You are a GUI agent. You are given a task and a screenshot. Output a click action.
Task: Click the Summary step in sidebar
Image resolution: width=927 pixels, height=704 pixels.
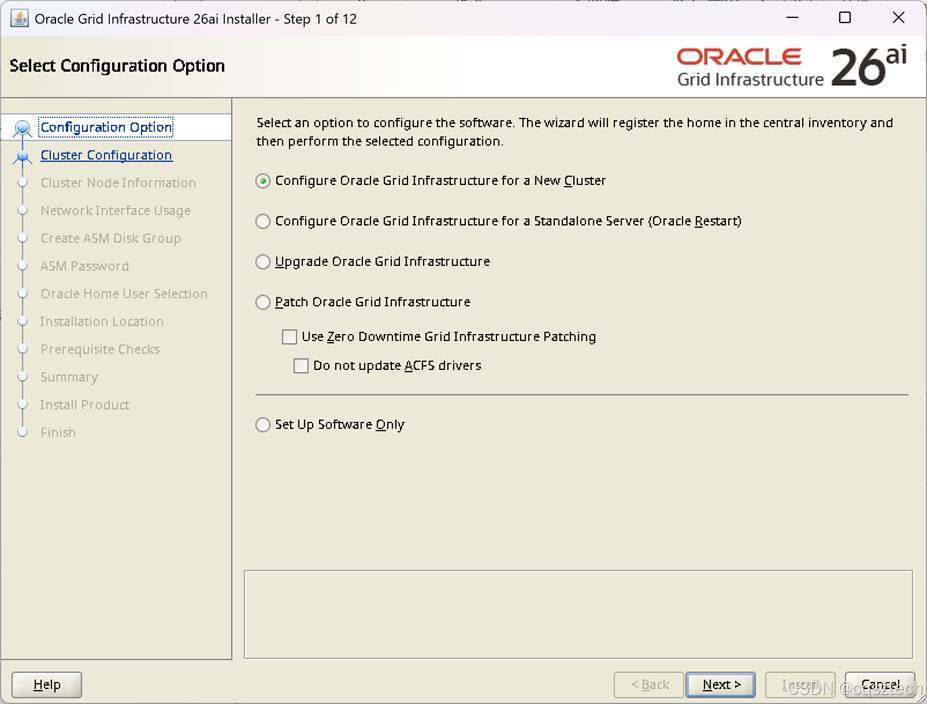[69, 377]
